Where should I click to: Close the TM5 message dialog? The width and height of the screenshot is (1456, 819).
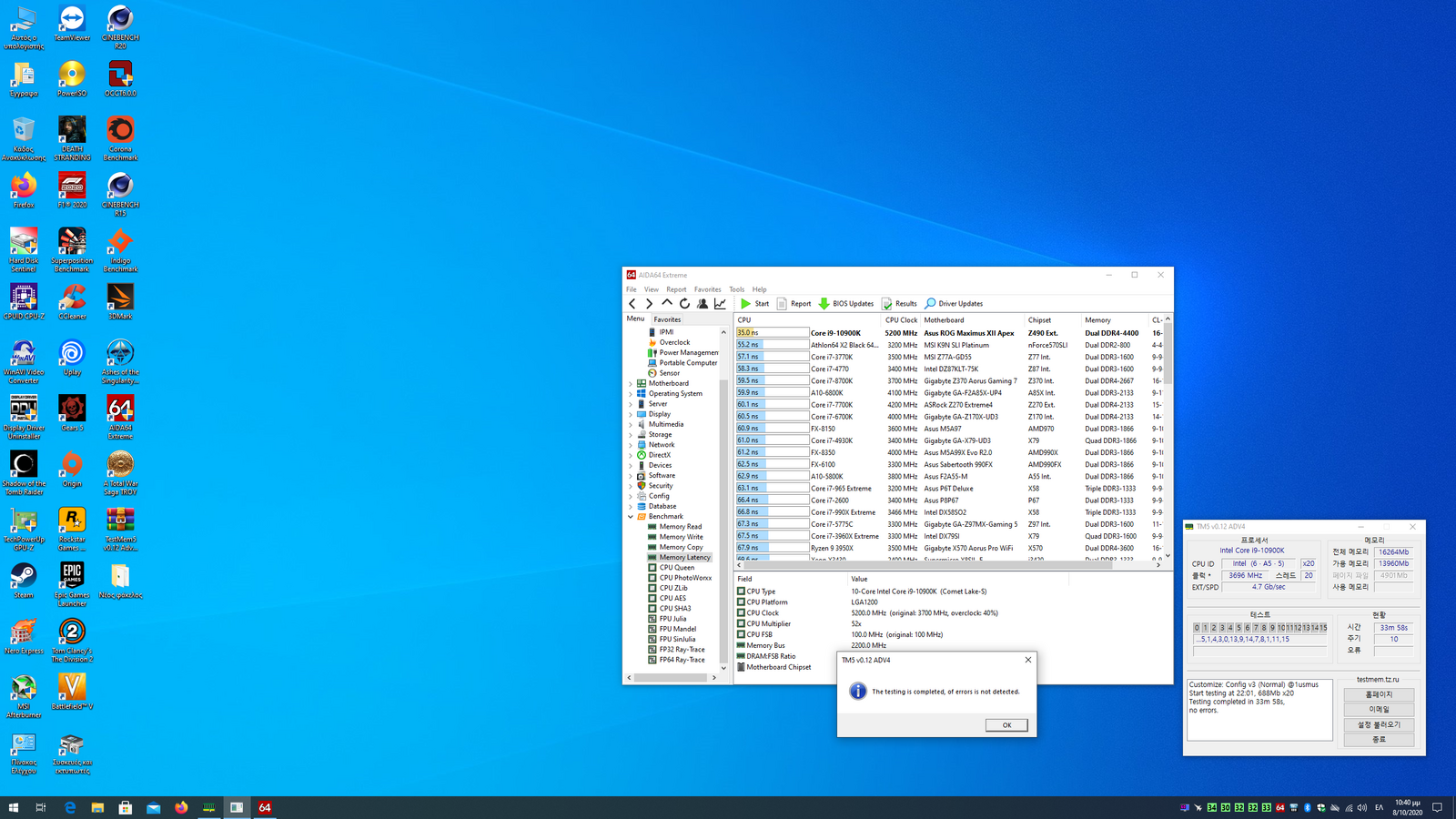1028,660
